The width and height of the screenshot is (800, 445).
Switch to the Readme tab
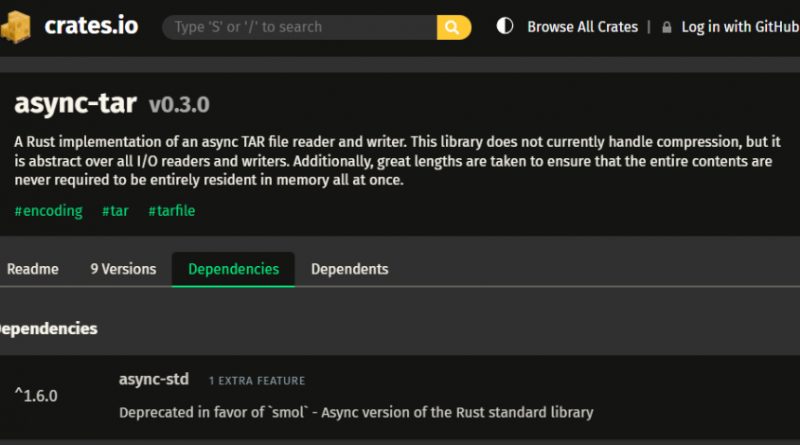coord(33,269)
